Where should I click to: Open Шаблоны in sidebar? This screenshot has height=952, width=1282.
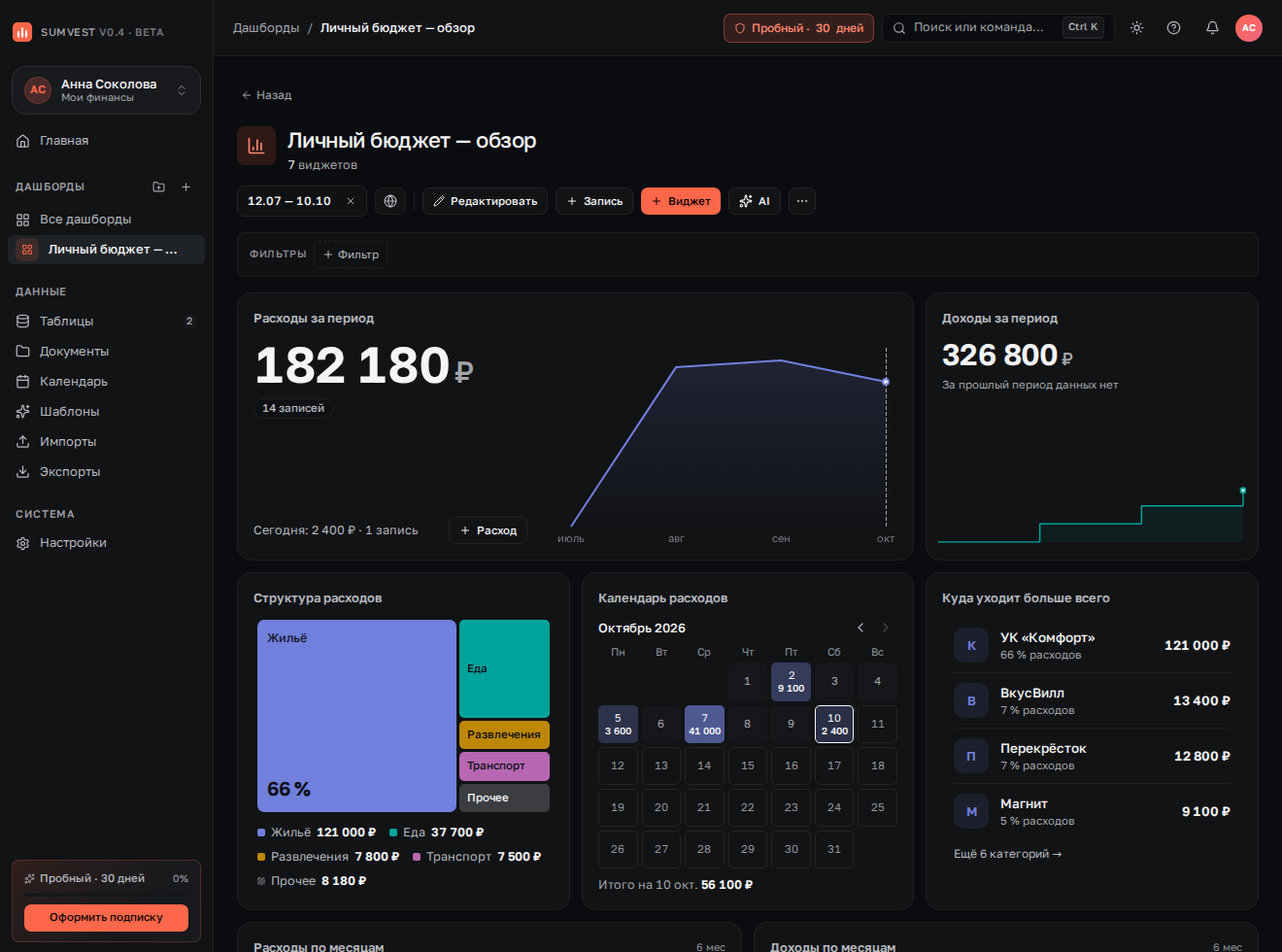(106, 411)
